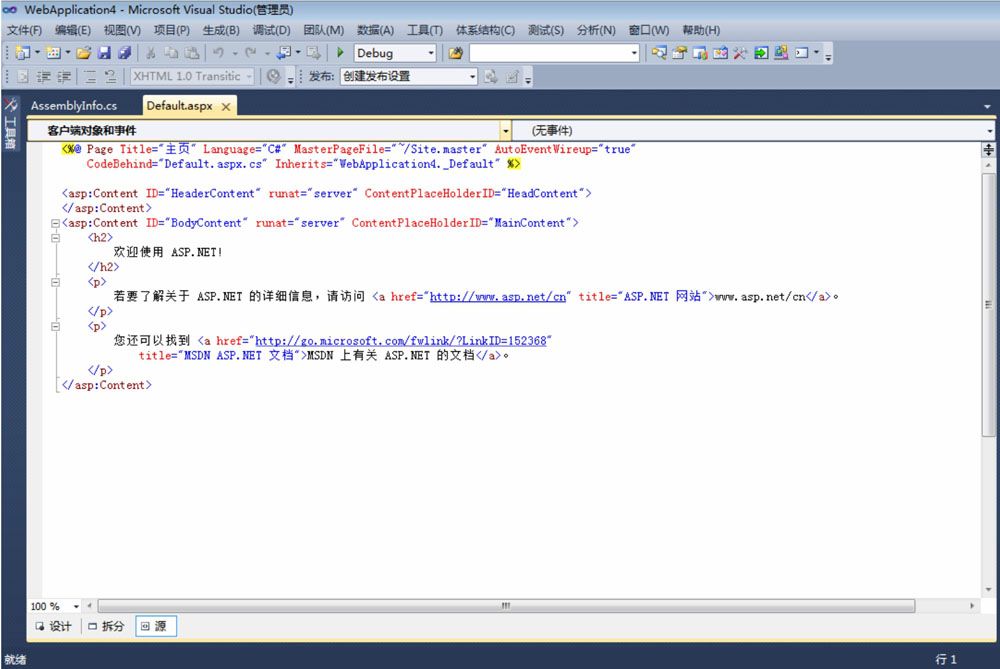The height and width of the screenshot is (669, 1000).
Task: Open the 帮助(H) menu
Action: click(x=701, y=30)
